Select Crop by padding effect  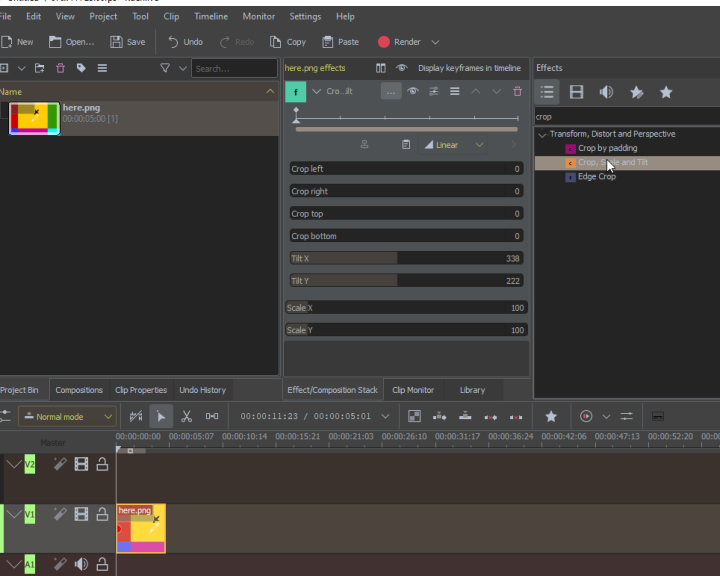click(607, 148)
